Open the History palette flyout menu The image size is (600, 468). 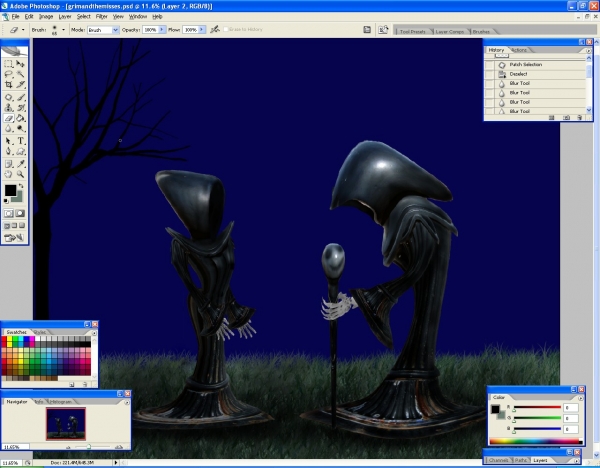click(589, 51)
